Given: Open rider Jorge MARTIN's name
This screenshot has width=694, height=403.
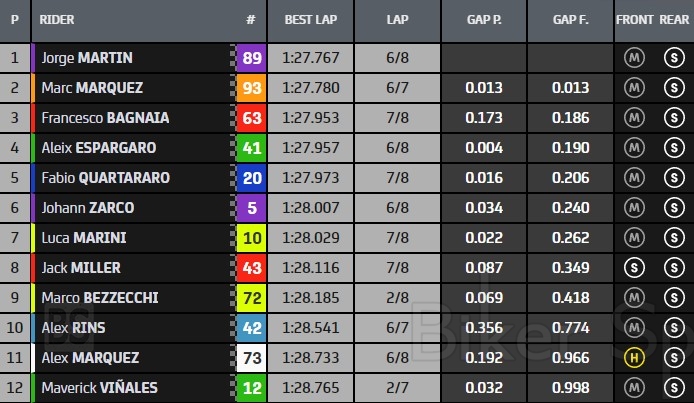Looking at the screenshot, I should coord(87,58).
